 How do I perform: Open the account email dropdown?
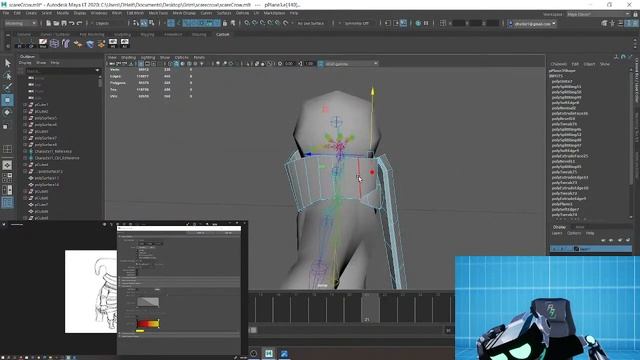click(x=532, y=24)
